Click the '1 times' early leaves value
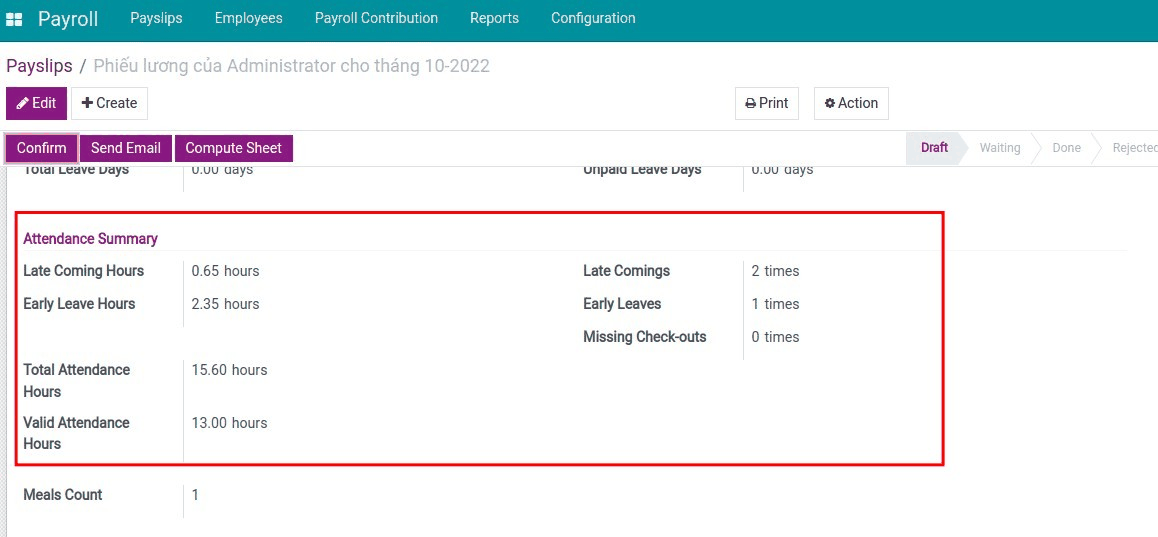 (775, 304)
